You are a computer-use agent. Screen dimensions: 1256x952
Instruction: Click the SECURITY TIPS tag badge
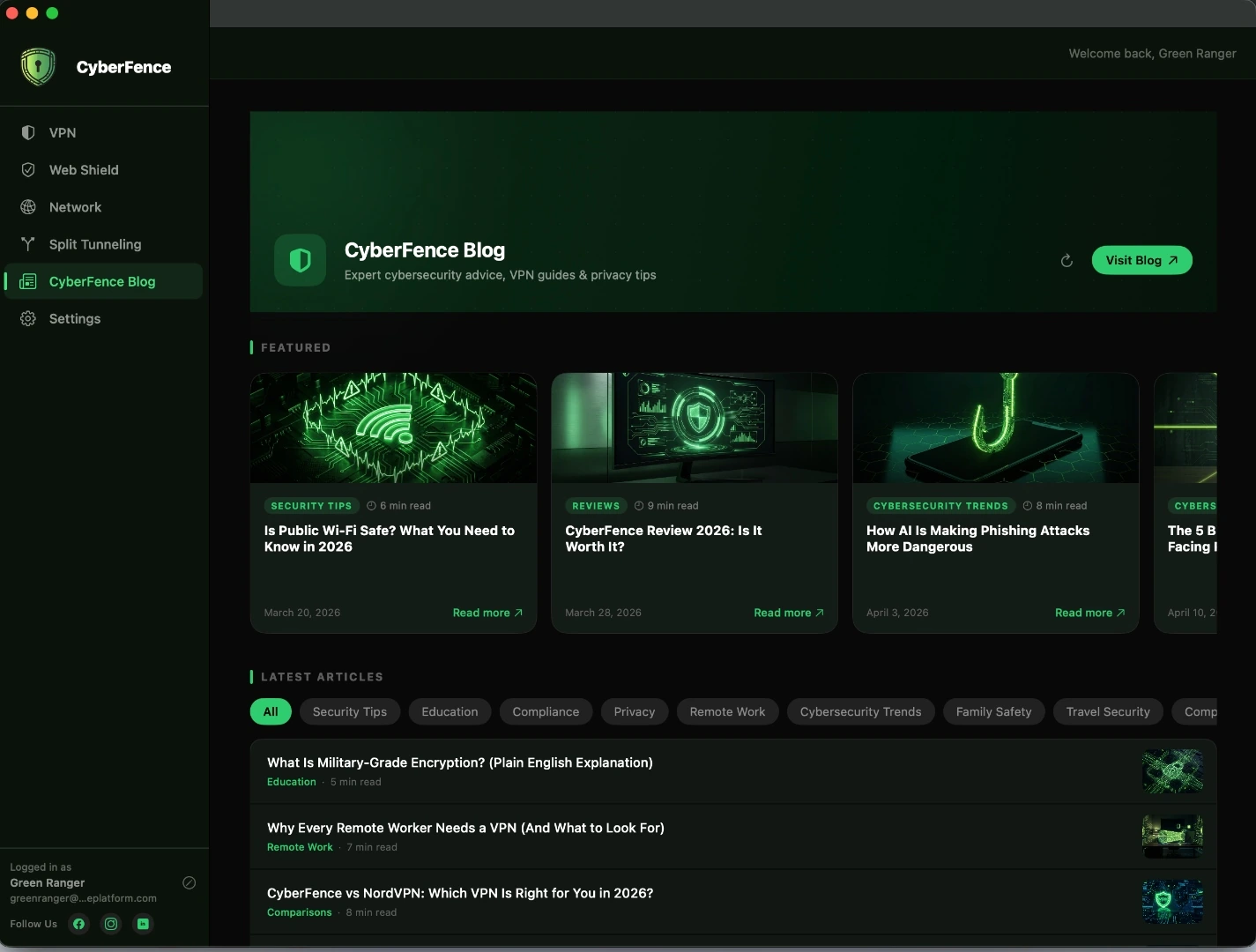click(311, 506)
